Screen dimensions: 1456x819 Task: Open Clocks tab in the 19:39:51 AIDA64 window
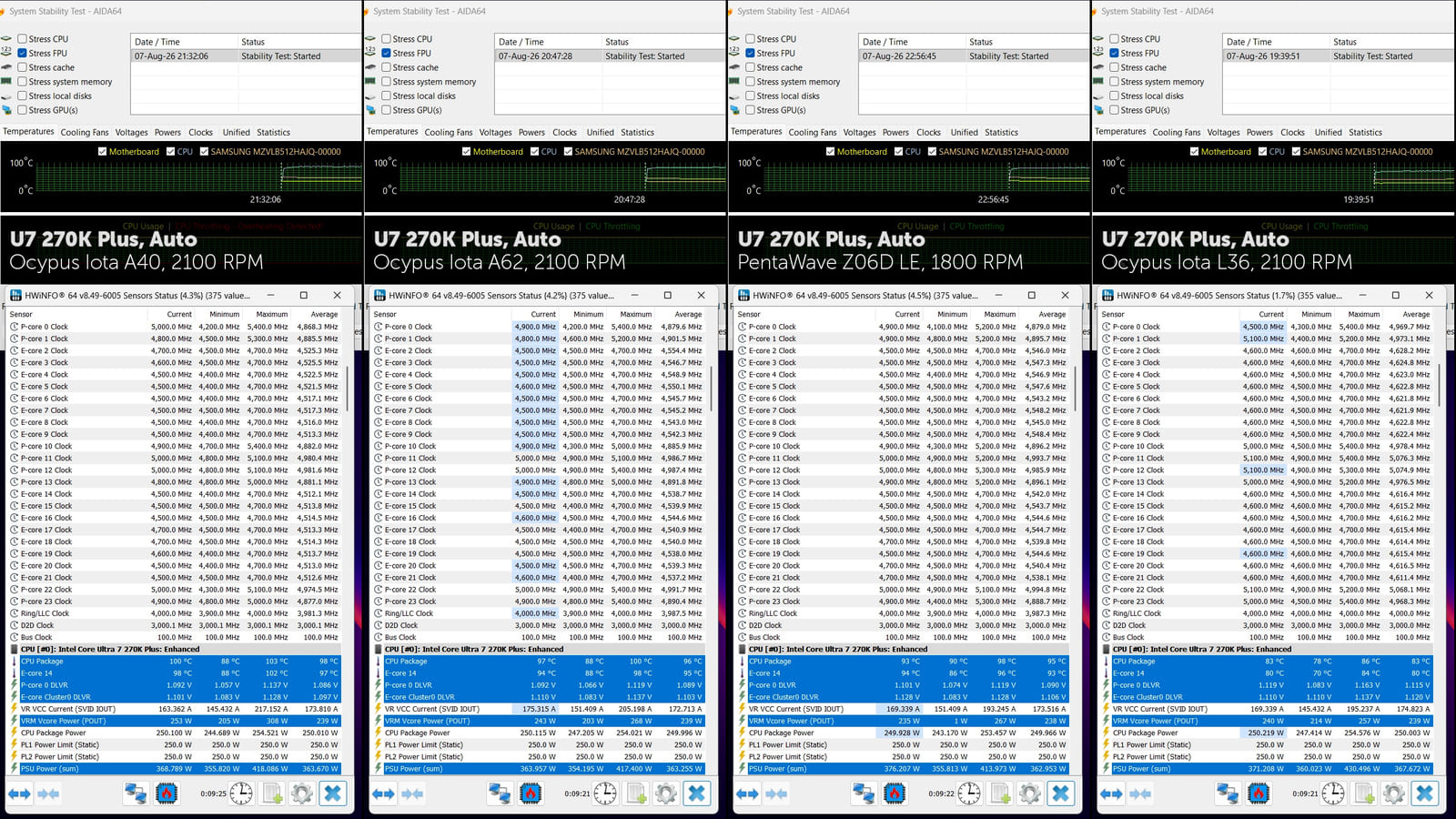click(1292, 132)
